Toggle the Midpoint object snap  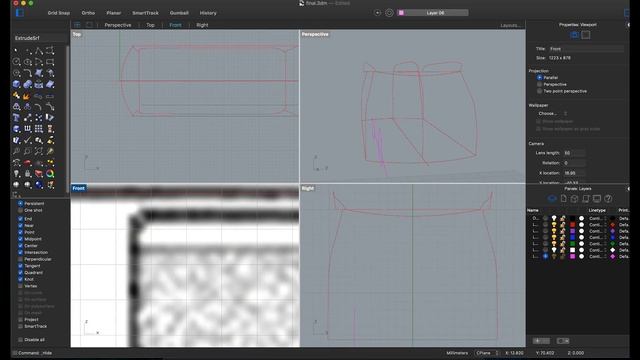click(20, 239)
